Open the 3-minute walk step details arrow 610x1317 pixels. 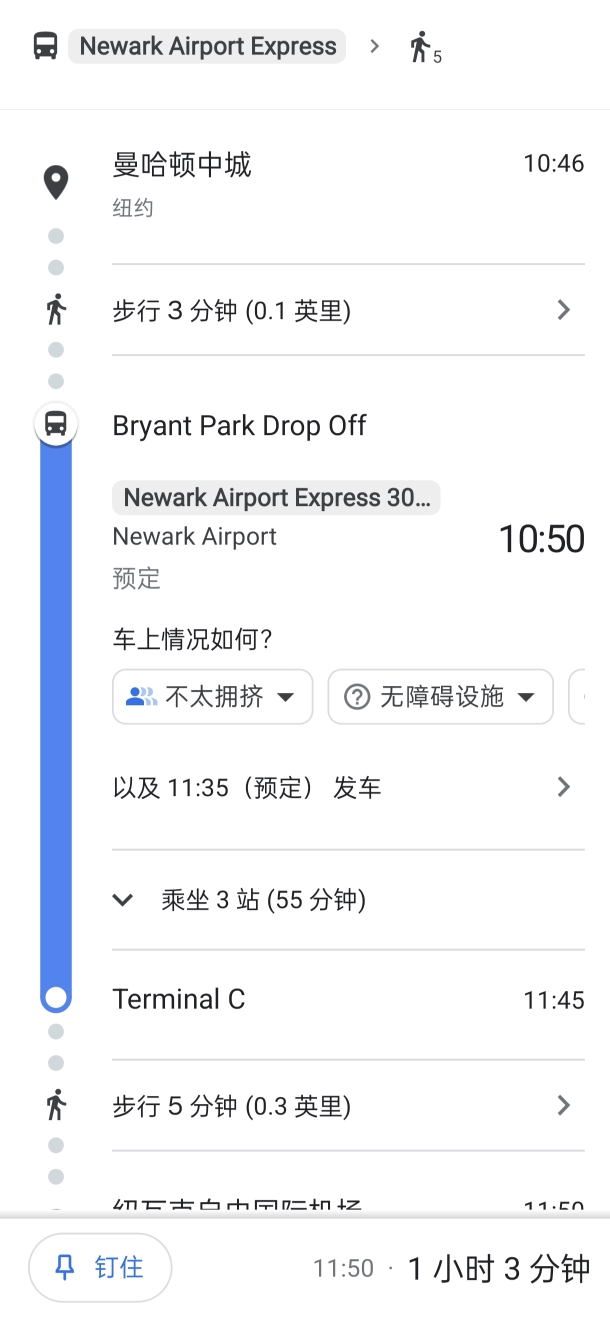coord(563,310)
